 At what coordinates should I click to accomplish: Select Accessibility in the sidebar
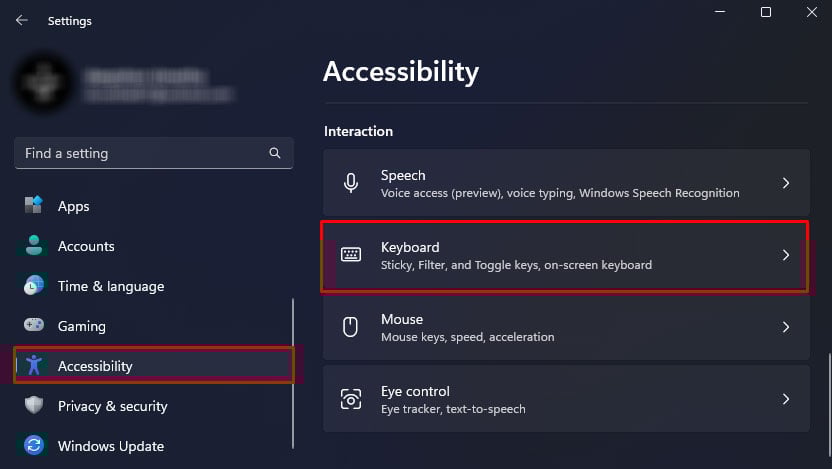tap(95, 366)
